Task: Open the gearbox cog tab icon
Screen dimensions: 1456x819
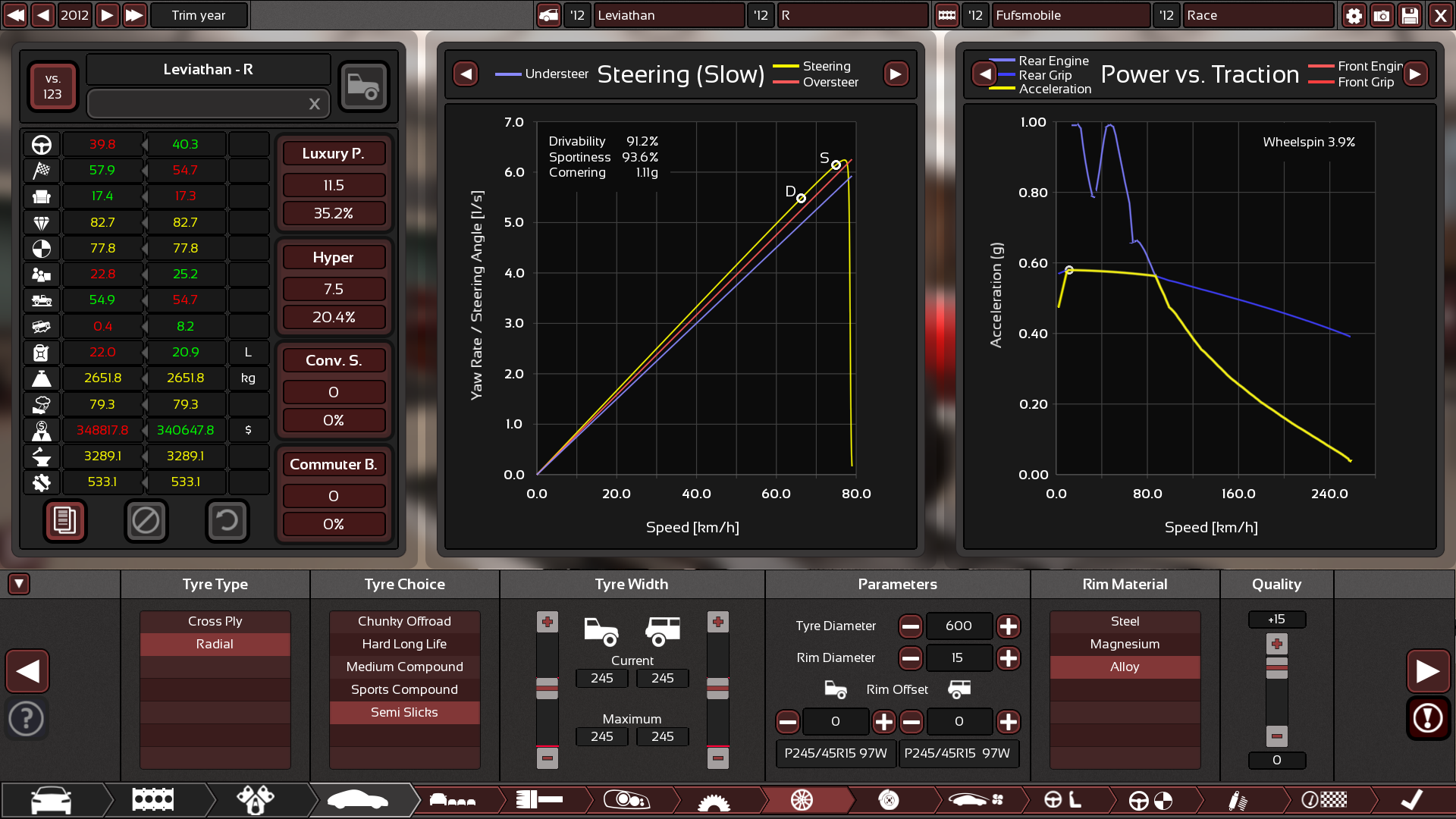Action: coord(714,800)
